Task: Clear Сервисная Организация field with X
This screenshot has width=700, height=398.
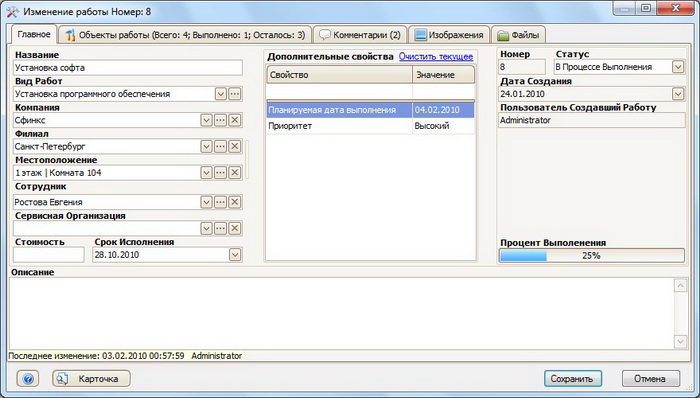Action: click(235, 228)
